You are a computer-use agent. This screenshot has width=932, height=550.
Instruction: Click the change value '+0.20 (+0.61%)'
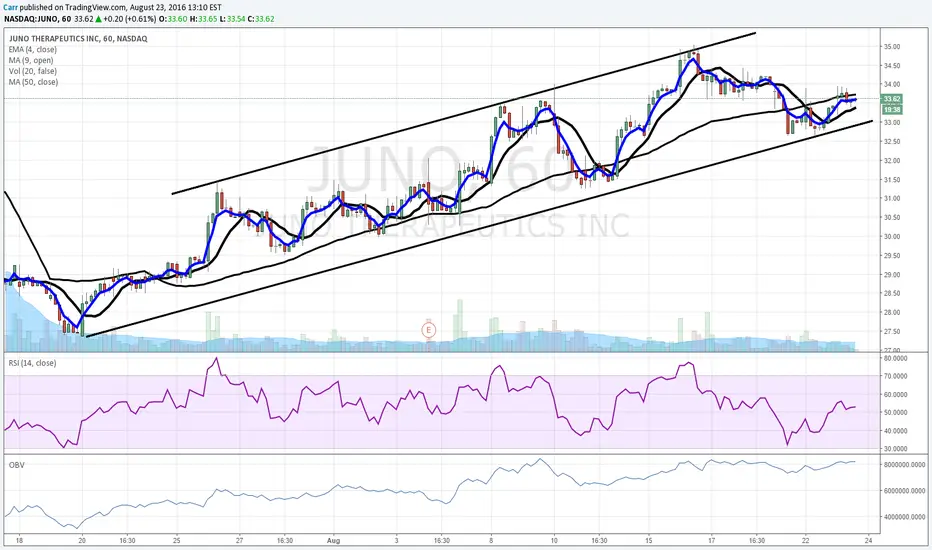click(x=130, y=19)
